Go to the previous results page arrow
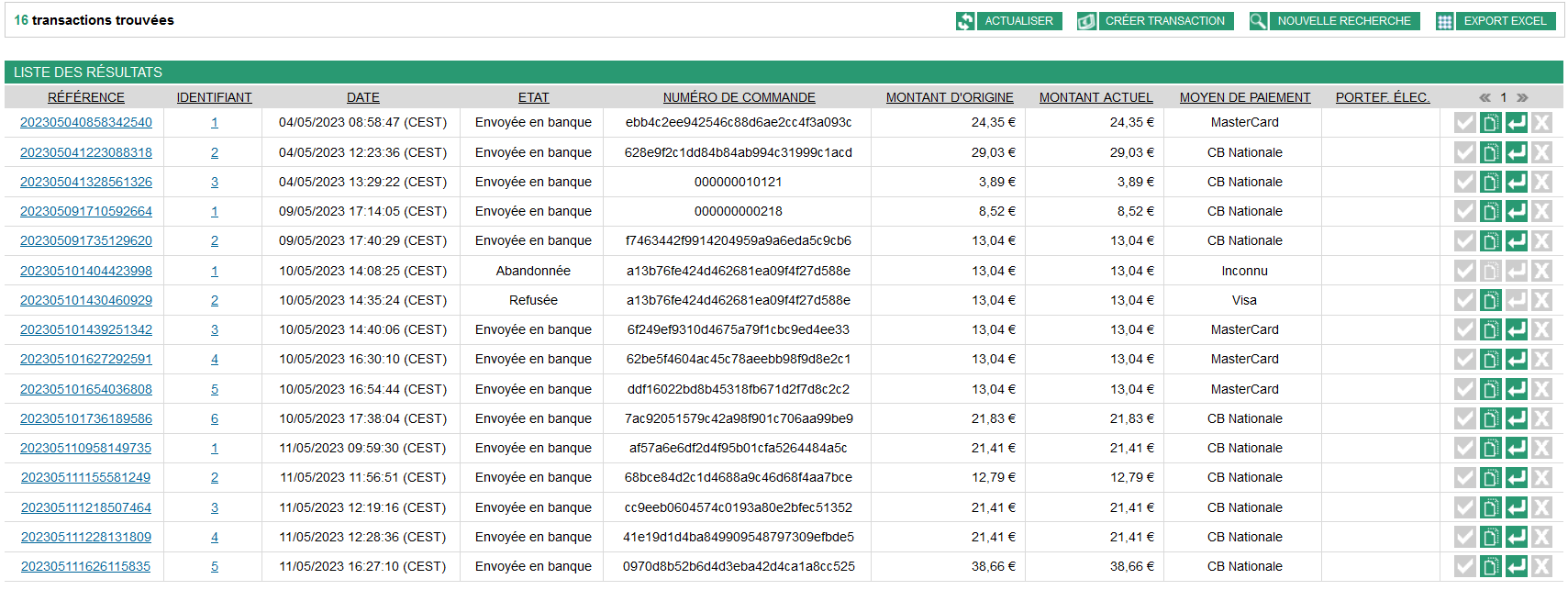The image size is (1568, 590). pos(1485,97)
